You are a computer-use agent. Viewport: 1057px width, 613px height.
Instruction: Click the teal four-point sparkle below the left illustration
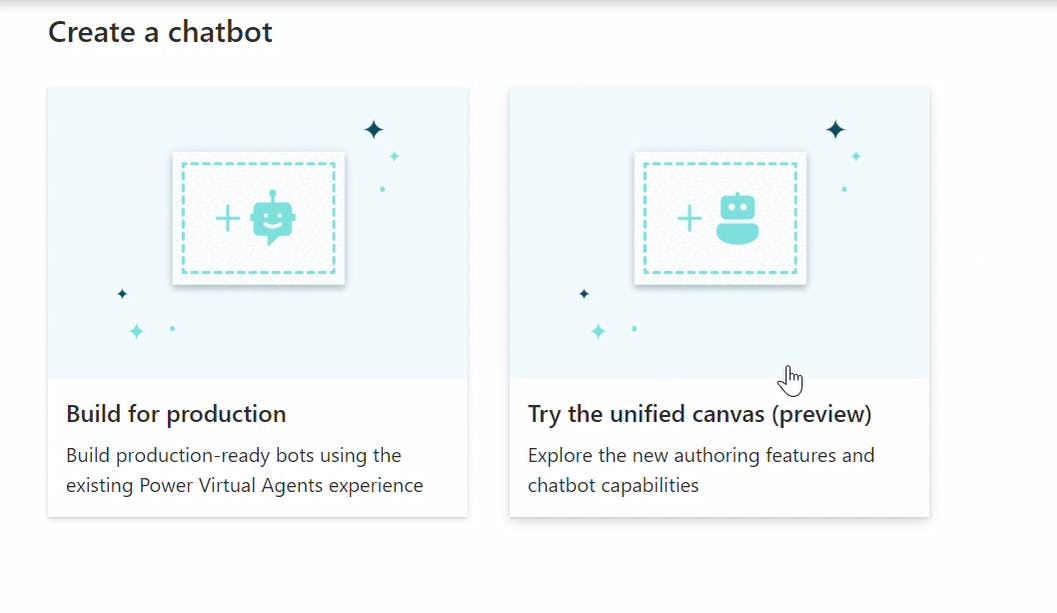(x=136, y=330)
